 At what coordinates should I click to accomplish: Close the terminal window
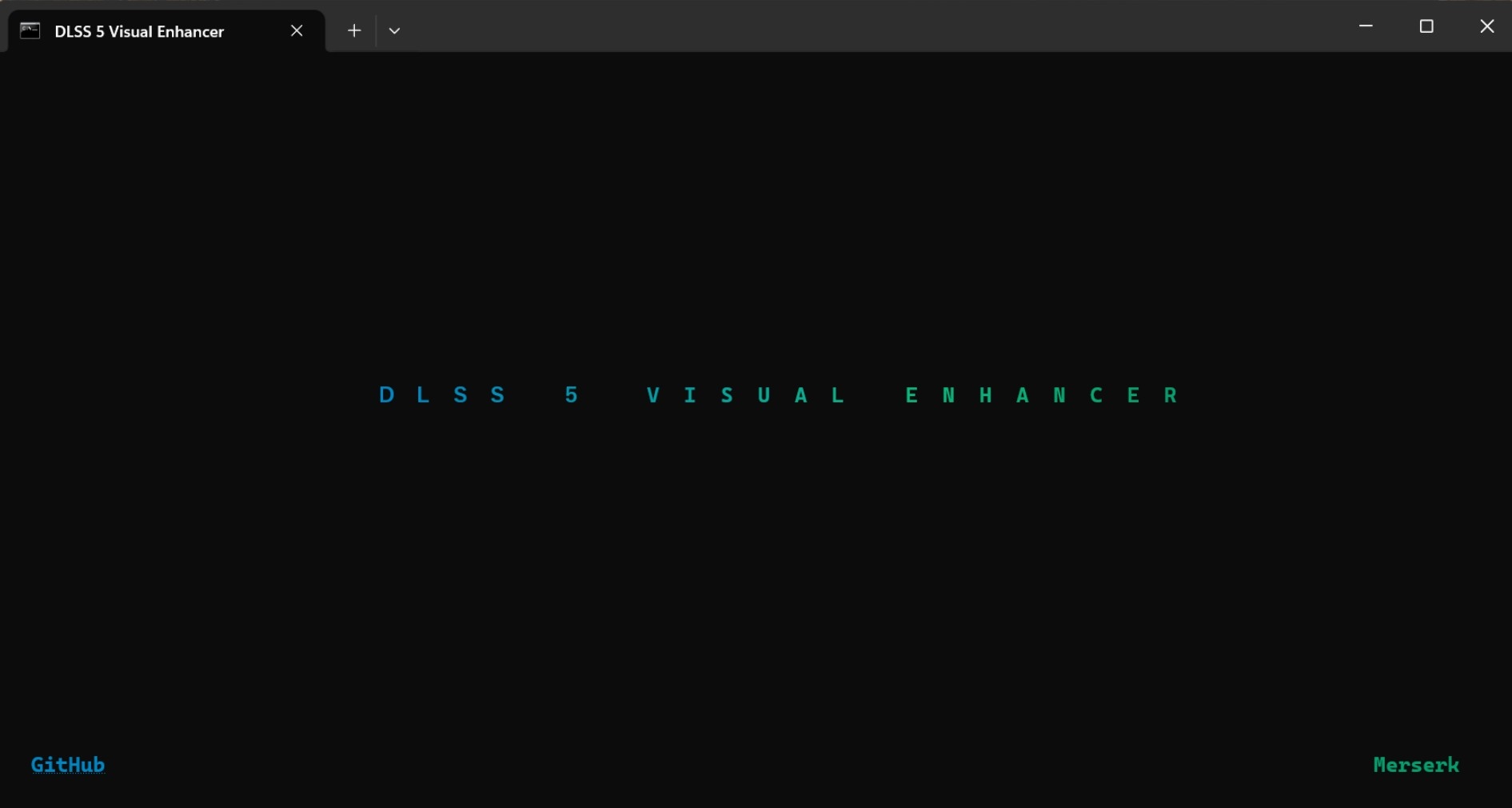[x=1486, y=26]
